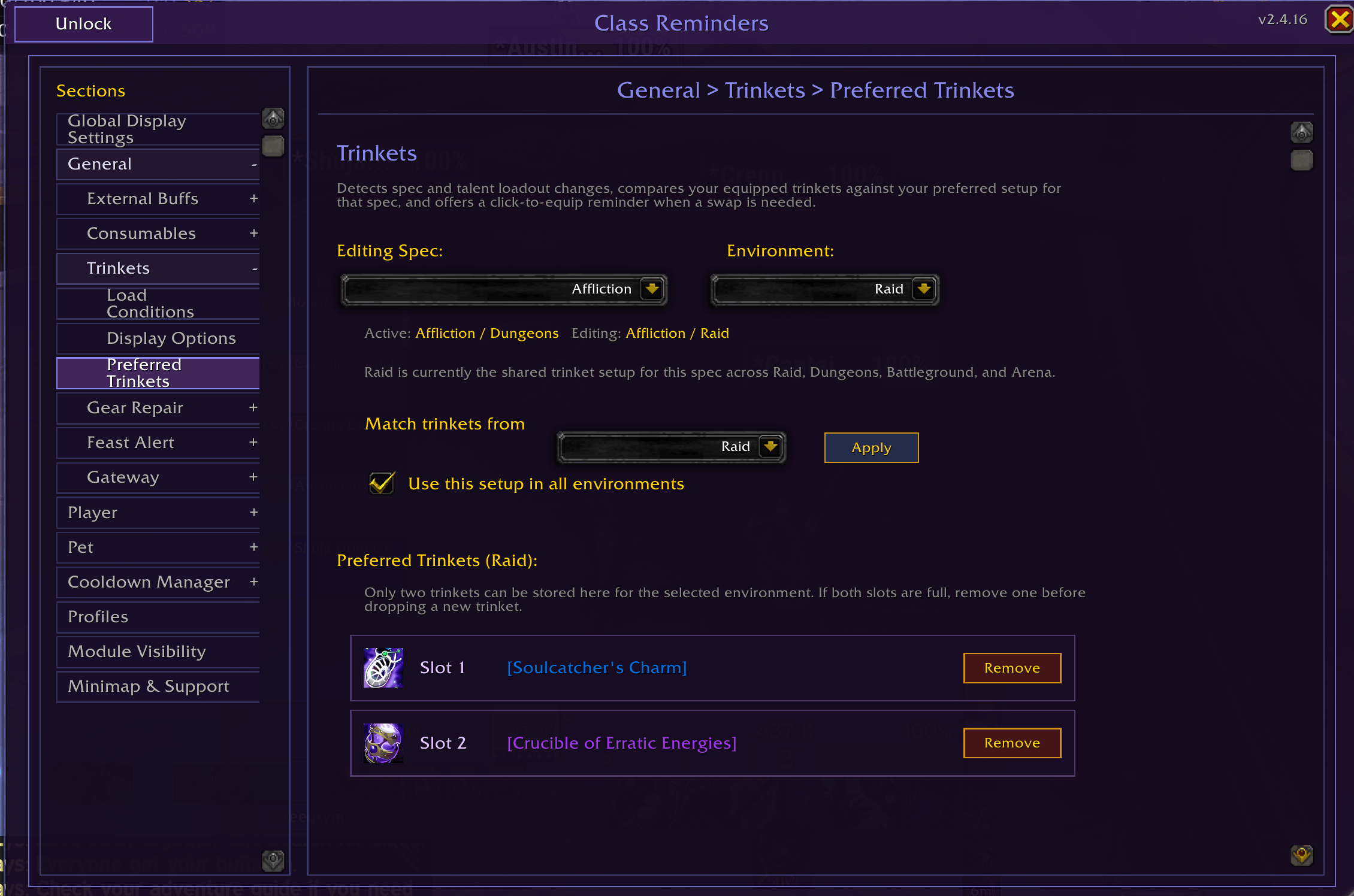Screen dimensions: 1354x896
Task: Select the Preferred Trinkets section
Action: click(x=158, y=373)
